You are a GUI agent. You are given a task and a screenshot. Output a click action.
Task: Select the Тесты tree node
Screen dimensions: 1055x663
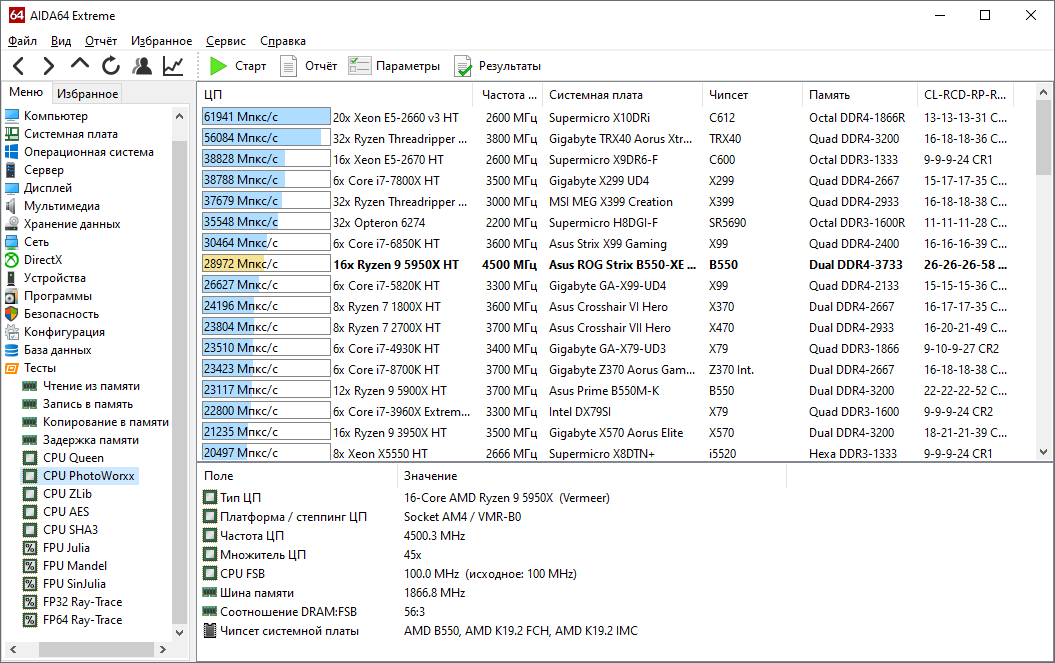[40, 368]
